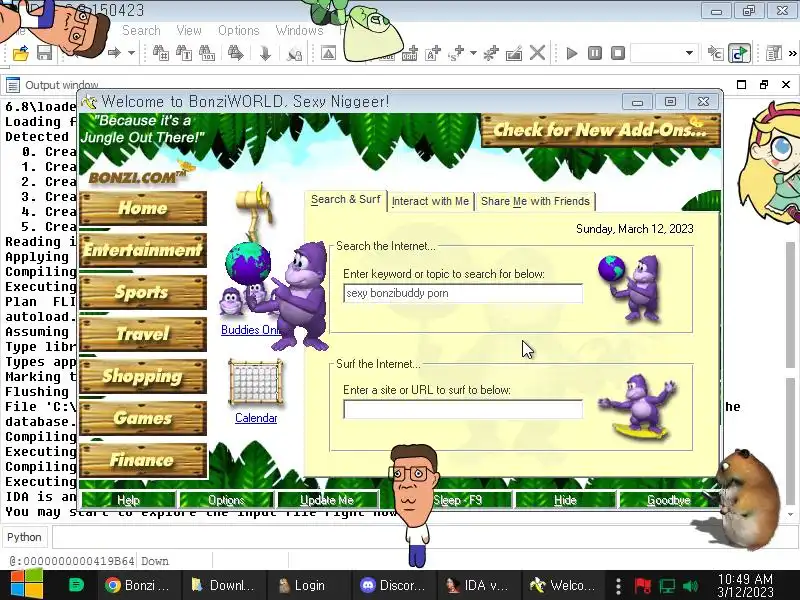Click the Help button in BonziWORLD
Screen dimensions: 800x600
[x=129, y=500]
